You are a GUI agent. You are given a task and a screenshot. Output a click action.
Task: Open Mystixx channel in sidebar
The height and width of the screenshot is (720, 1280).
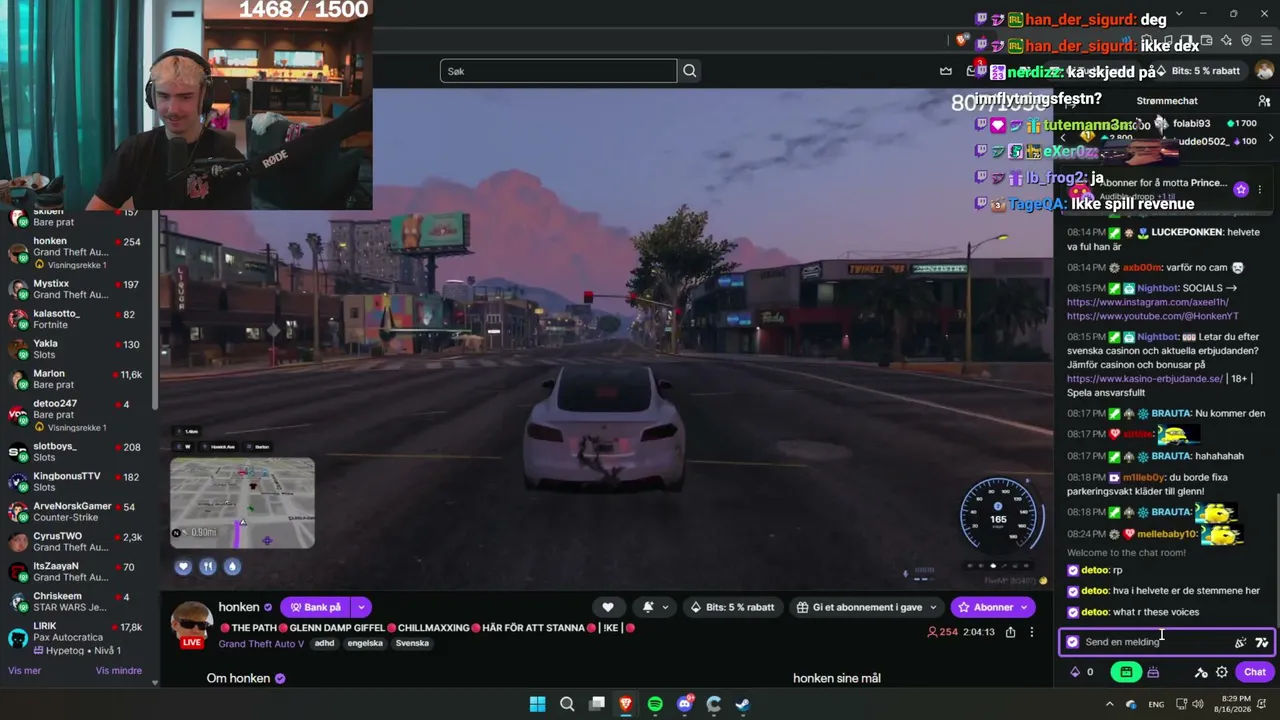[78, 290]
